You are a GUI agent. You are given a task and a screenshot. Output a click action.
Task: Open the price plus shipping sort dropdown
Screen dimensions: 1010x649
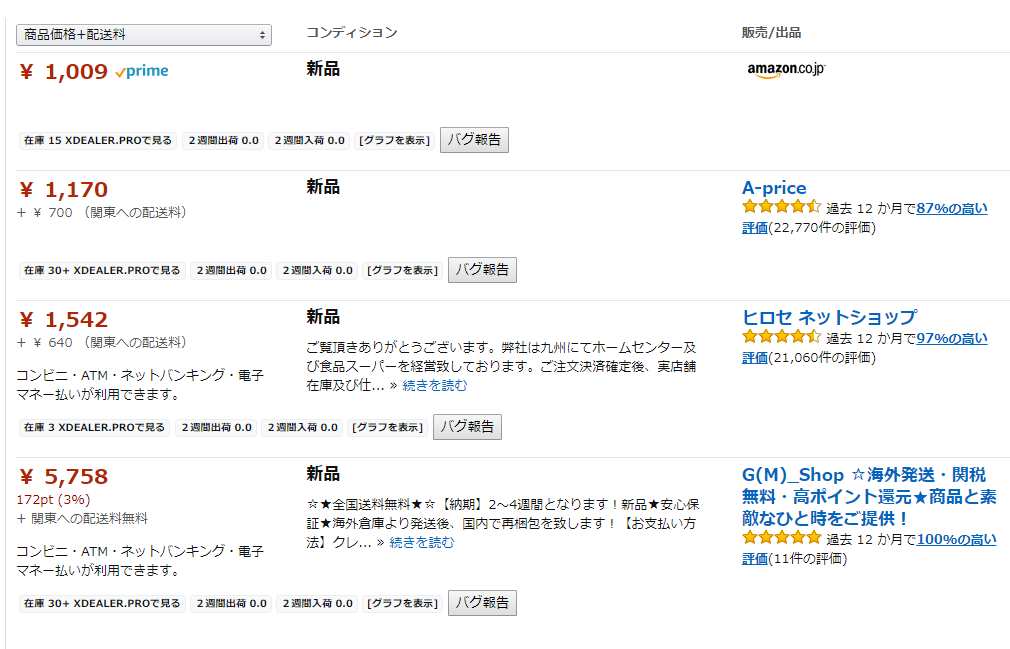[144, 35]
